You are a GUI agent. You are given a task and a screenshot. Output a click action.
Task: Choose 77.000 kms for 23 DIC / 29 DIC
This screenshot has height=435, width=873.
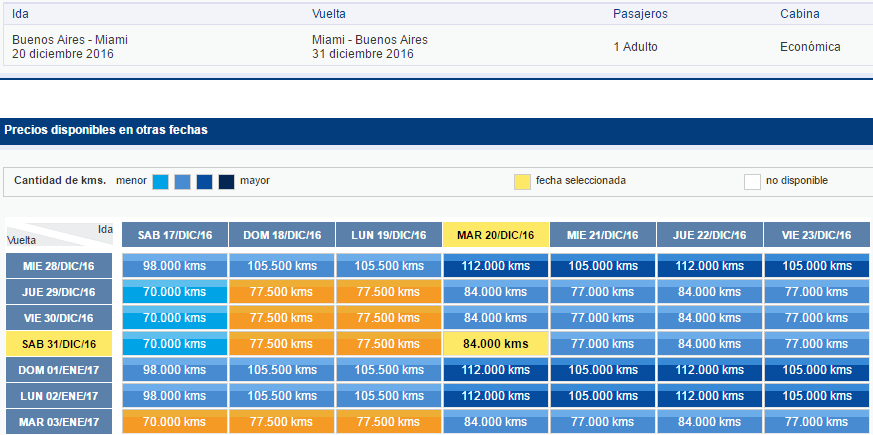817,292
